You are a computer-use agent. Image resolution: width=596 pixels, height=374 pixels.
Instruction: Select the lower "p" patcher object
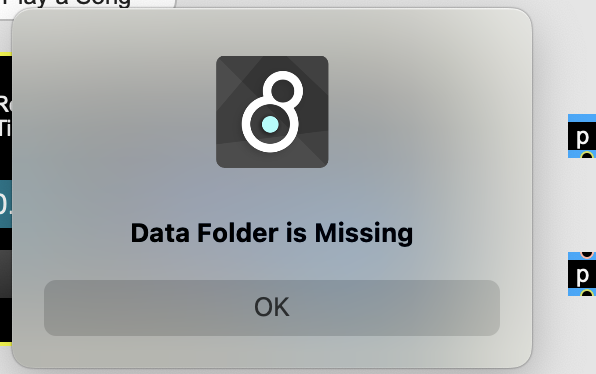coord(582,274)
